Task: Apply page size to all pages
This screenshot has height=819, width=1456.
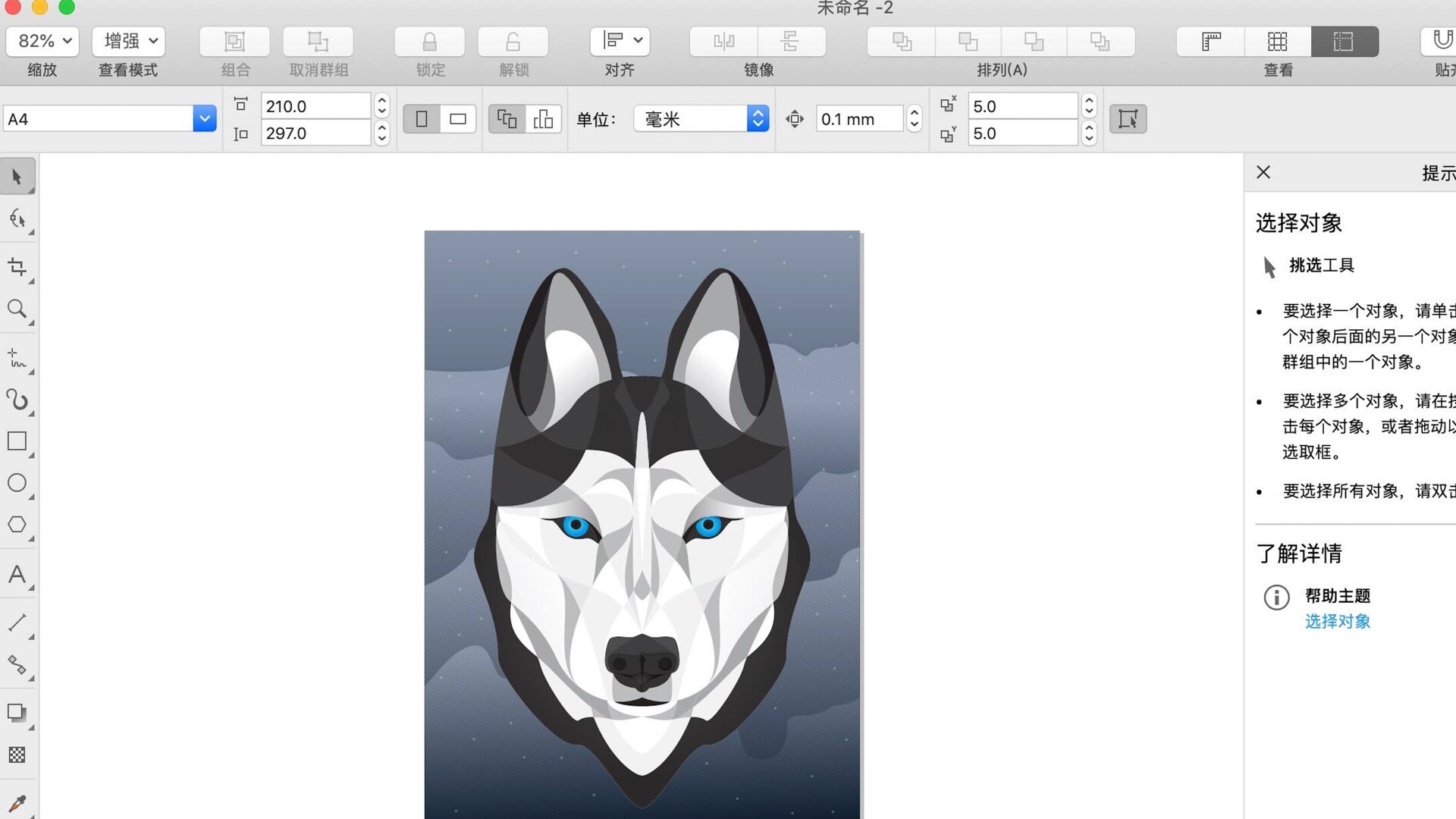Action: tap(507, 119)
